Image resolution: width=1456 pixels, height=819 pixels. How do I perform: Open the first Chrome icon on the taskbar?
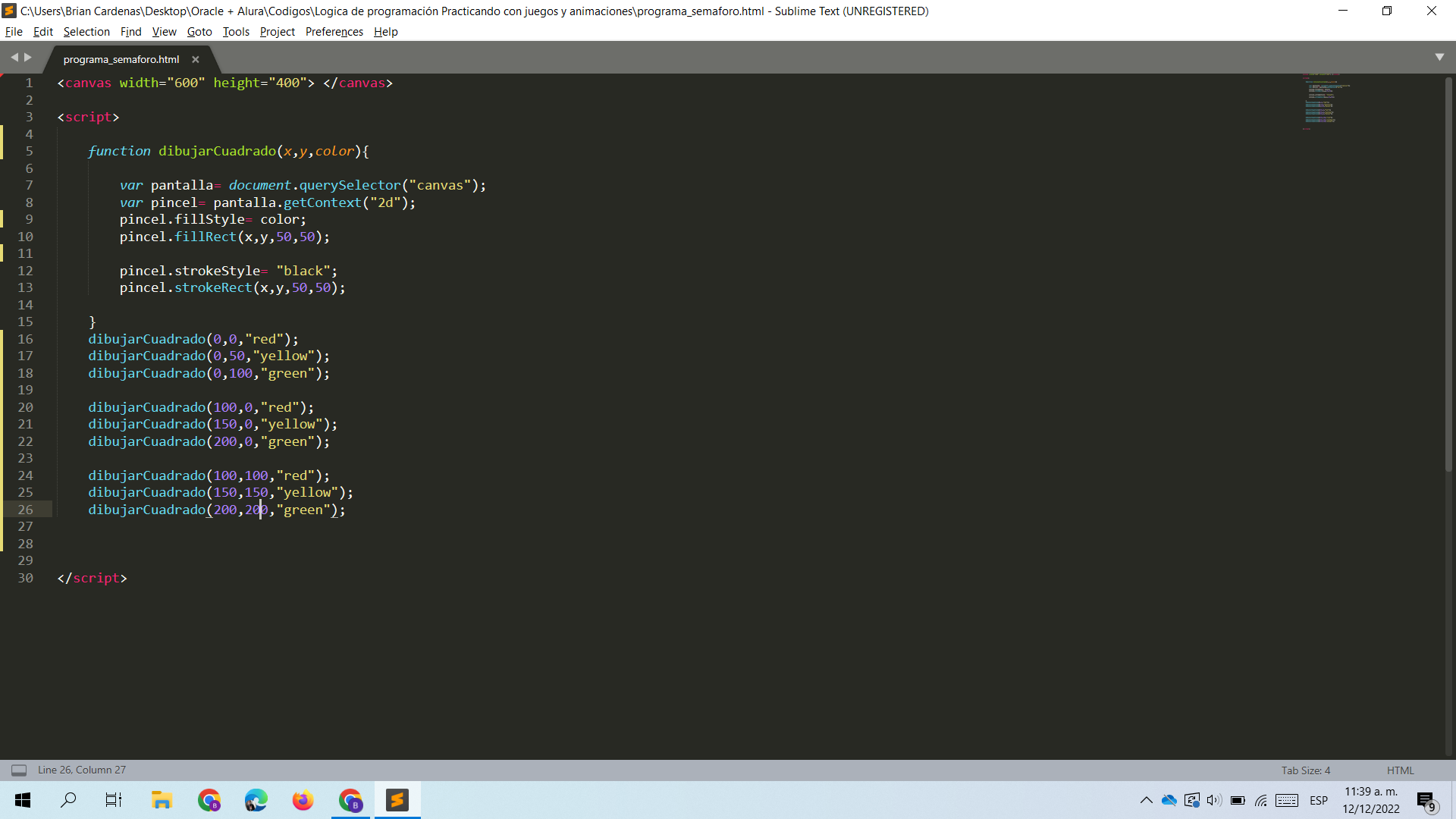tap(209, 800)
